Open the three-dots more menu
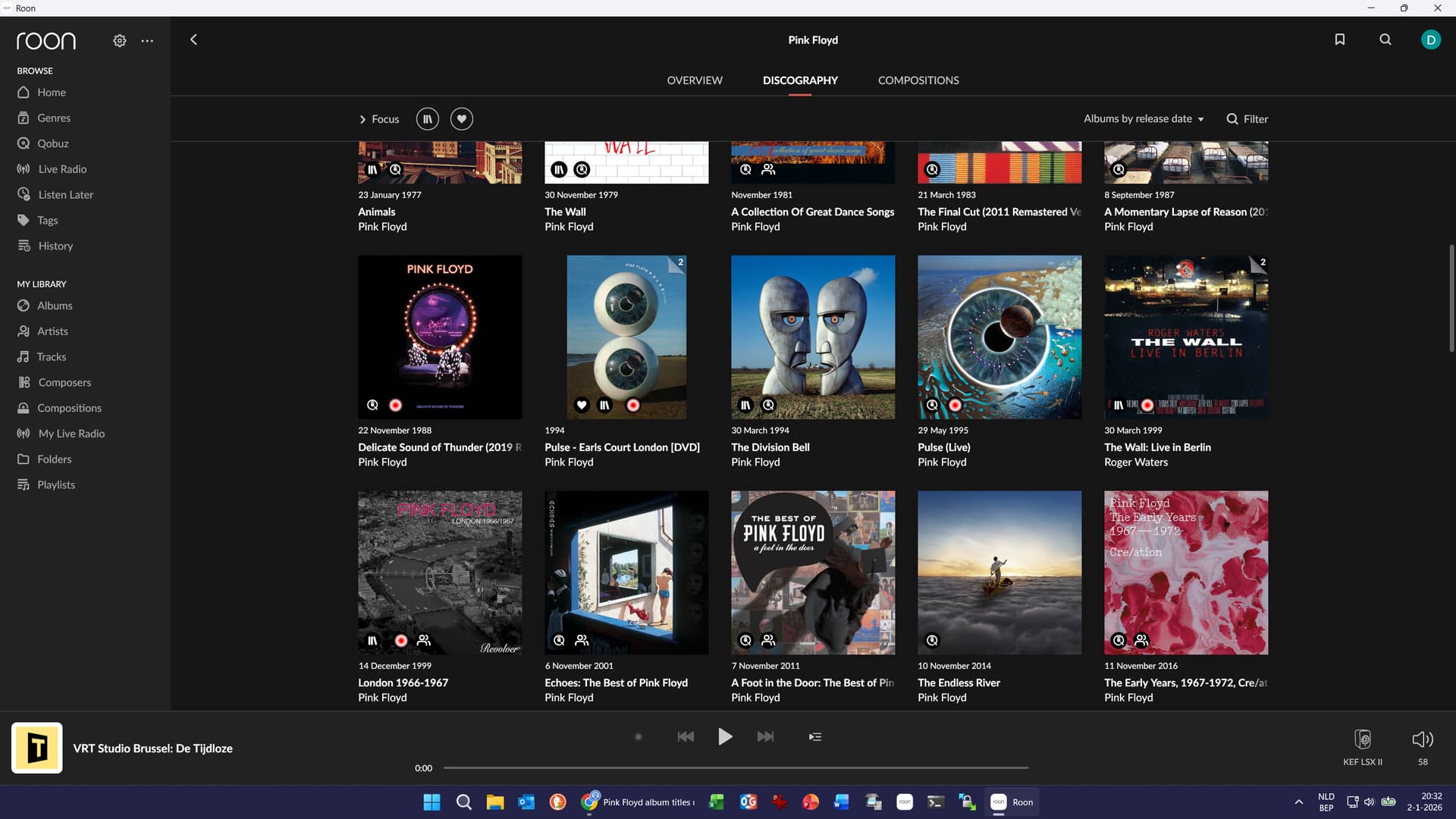 [x=147, y=40]
